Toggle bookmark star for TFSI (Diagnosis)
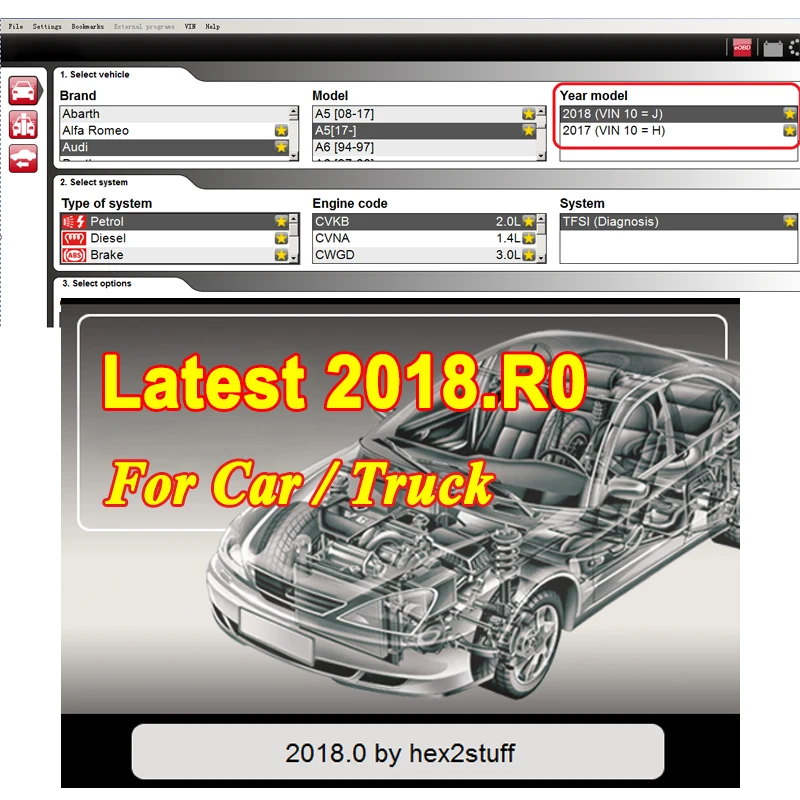 (x=789, y=221)
